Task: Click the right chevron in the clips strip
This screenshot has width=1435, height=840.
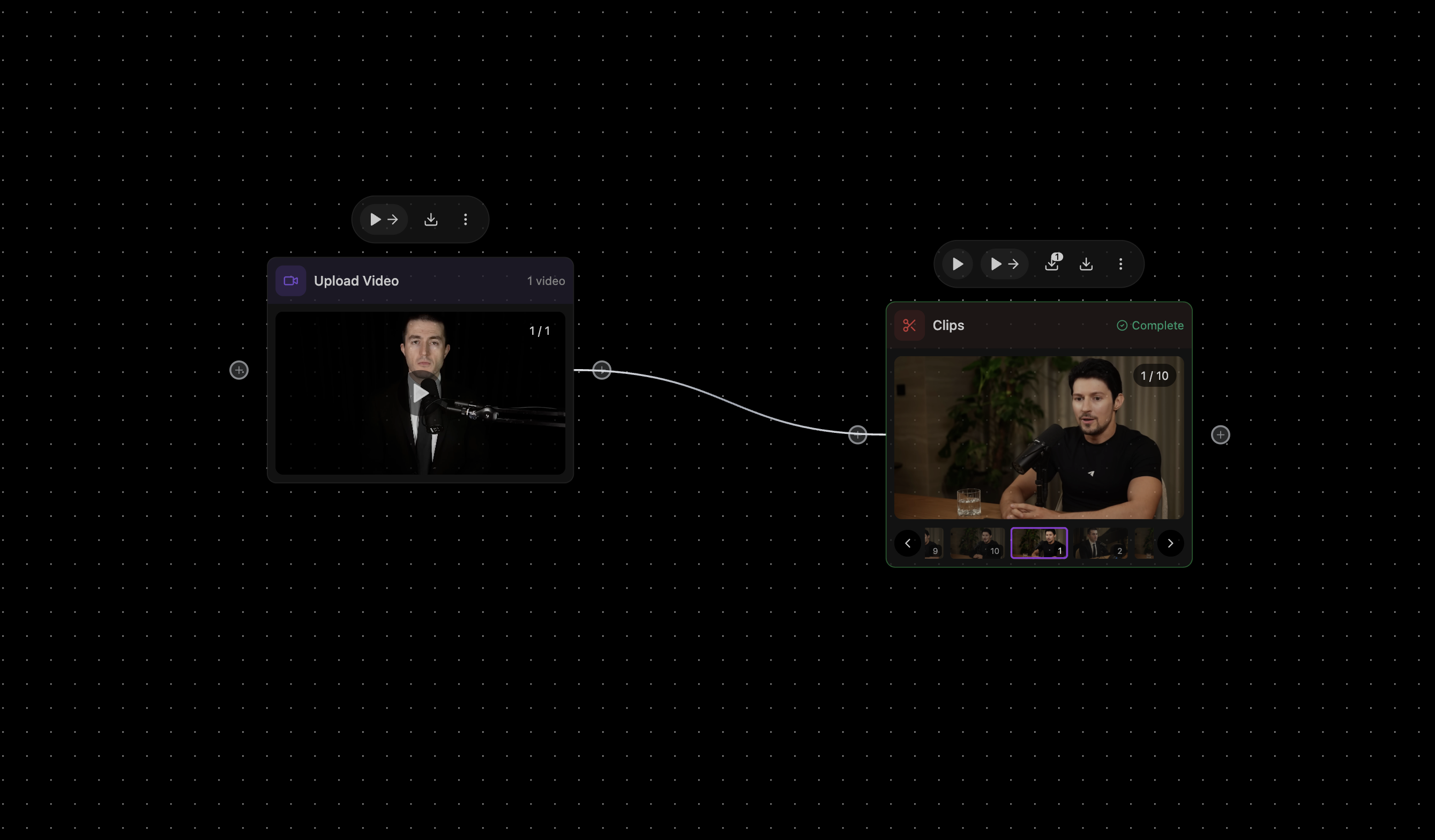Action: click(1171, 543)
